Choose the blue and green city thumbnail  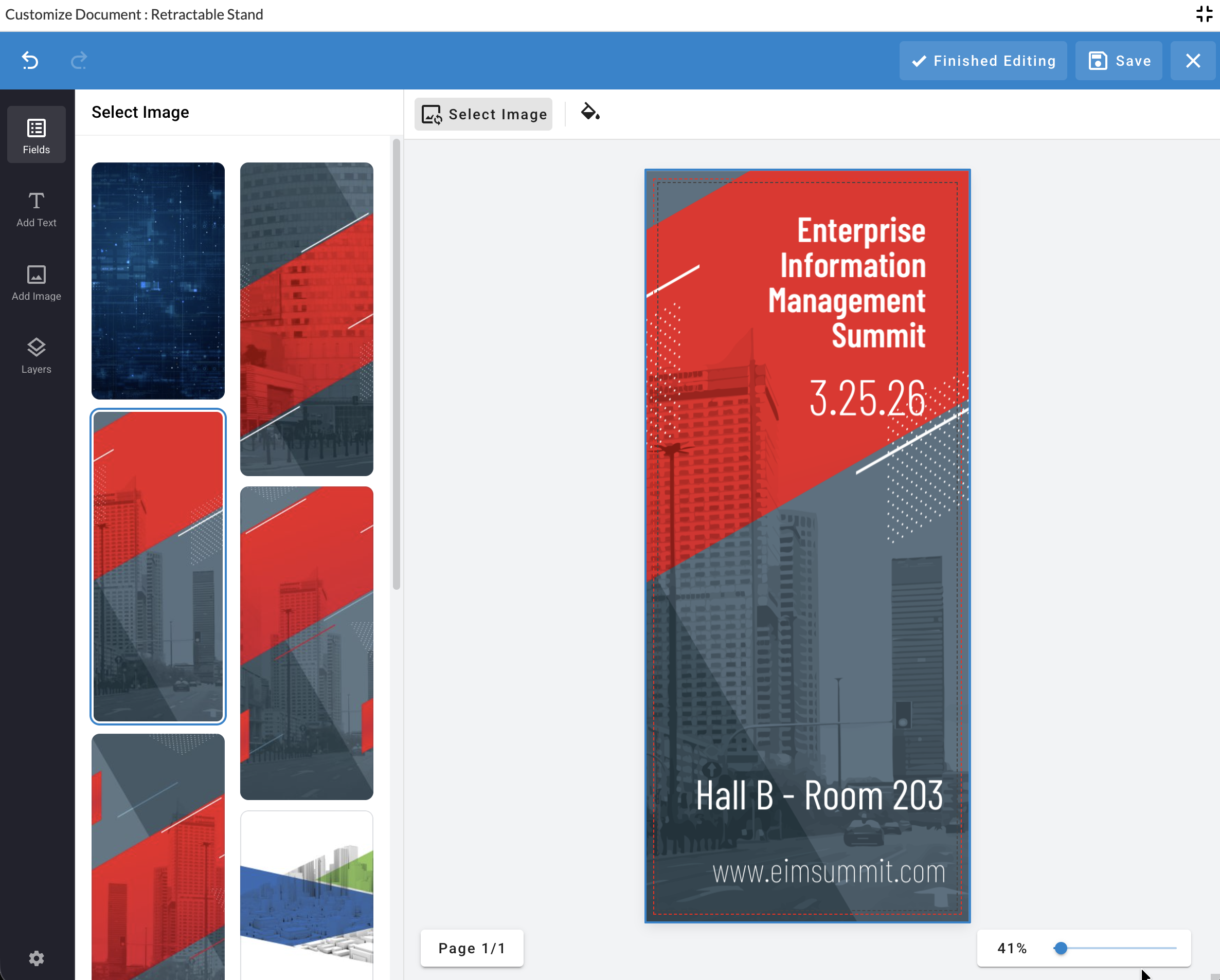(x=307, y=895)
